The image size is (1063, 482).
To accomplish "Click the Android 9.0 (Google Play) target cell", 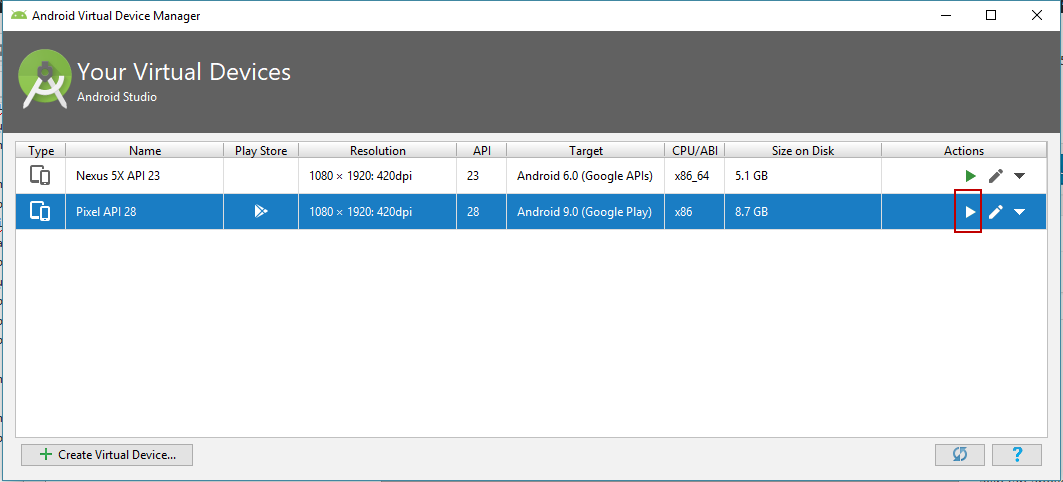I will (586, 212).
